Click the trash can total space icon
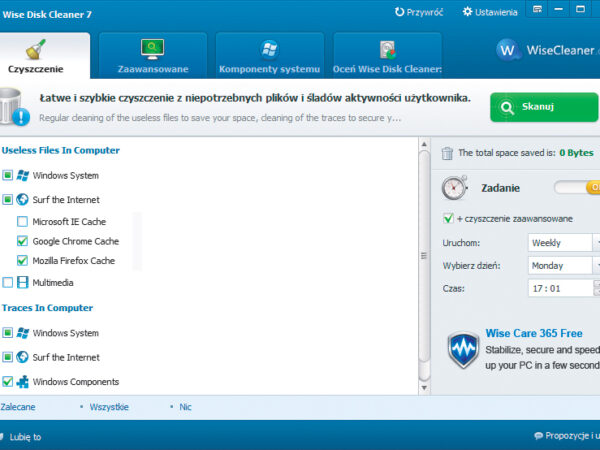This screenshot has width=600, height=450. 448,153
